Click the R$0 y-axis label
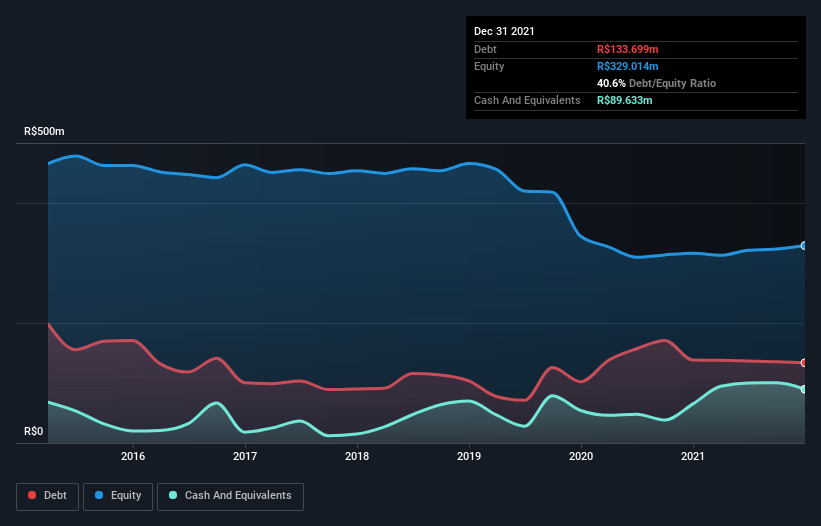 [x=34, y=432]
